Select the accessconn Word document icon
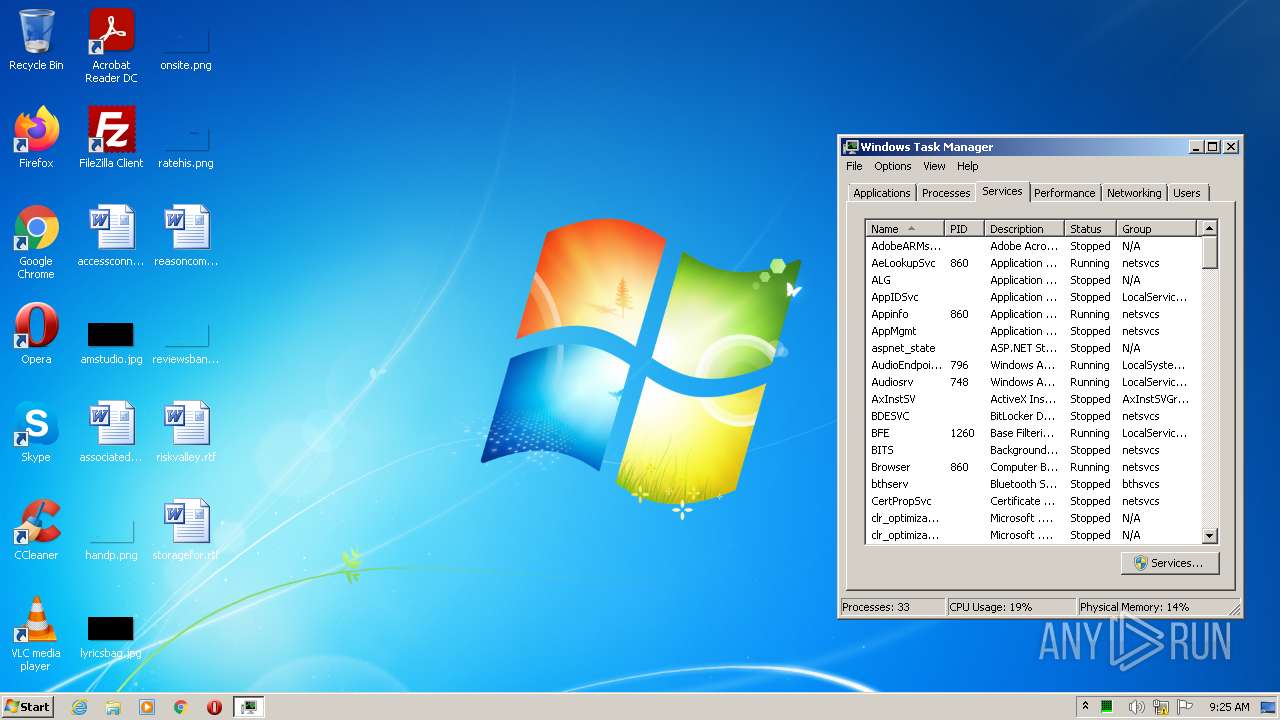The image size is (1280, 720). pos(111,237)
